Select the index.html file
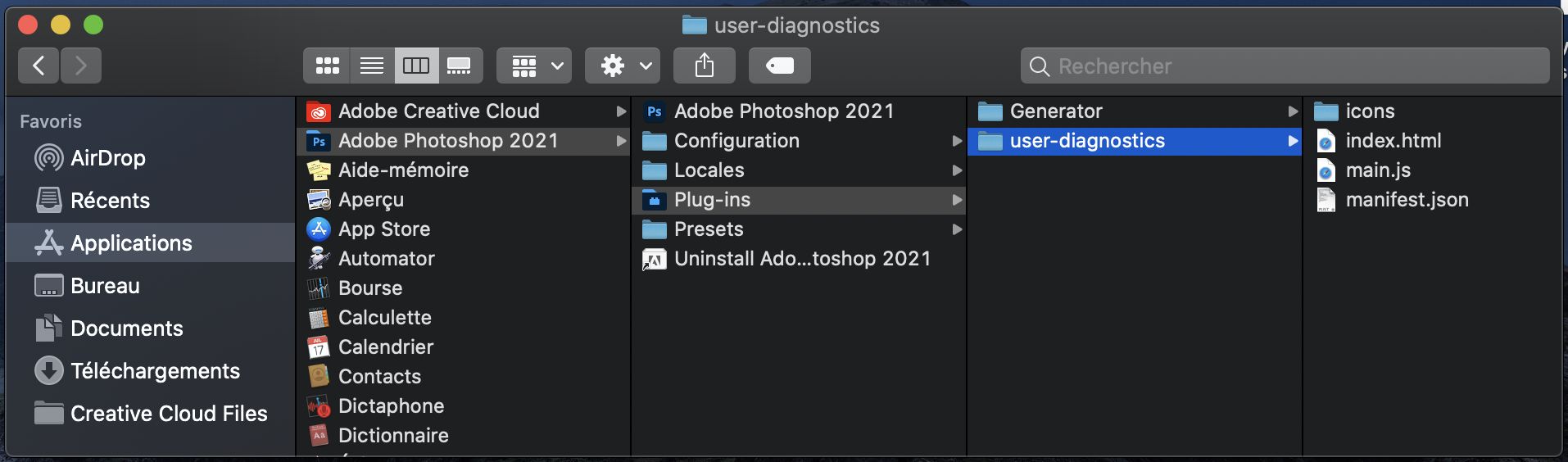The height and width of the screenshot is (462, 1568). coord(1393,141)
